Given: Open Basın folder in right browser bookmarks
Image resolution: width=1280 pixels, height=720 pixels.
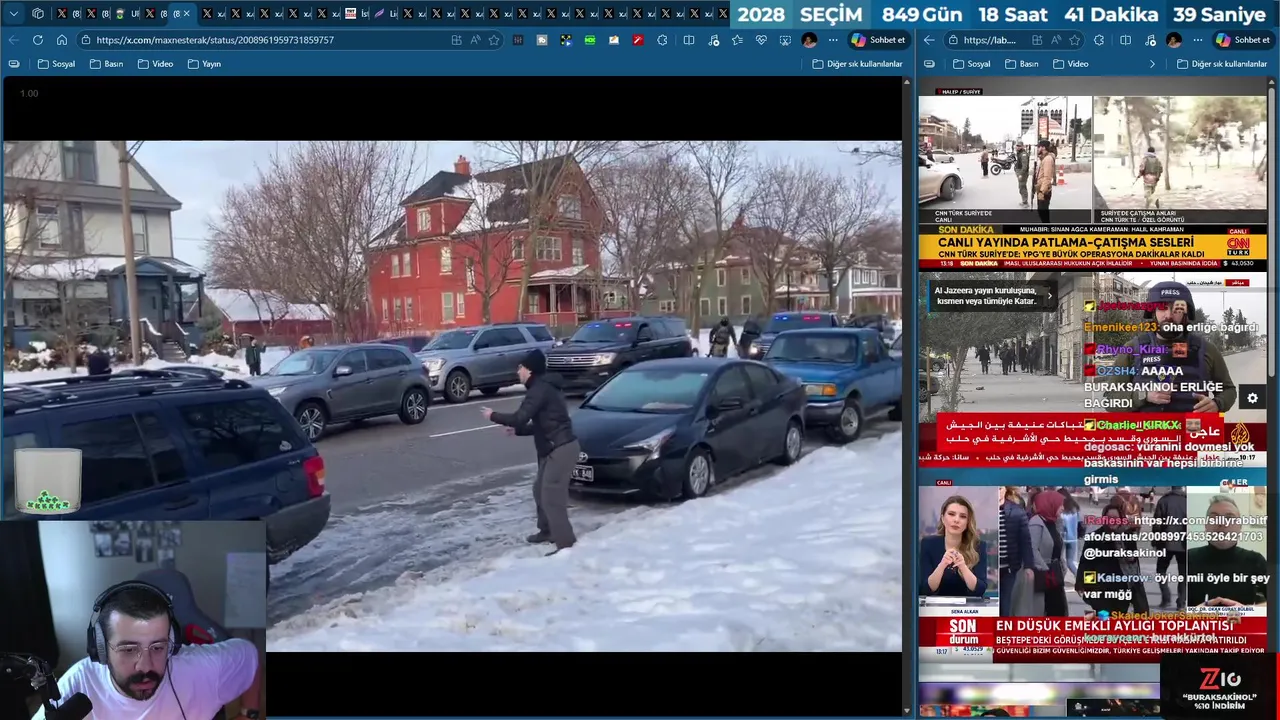Looking at the screenshot, I should [1021, 64].
